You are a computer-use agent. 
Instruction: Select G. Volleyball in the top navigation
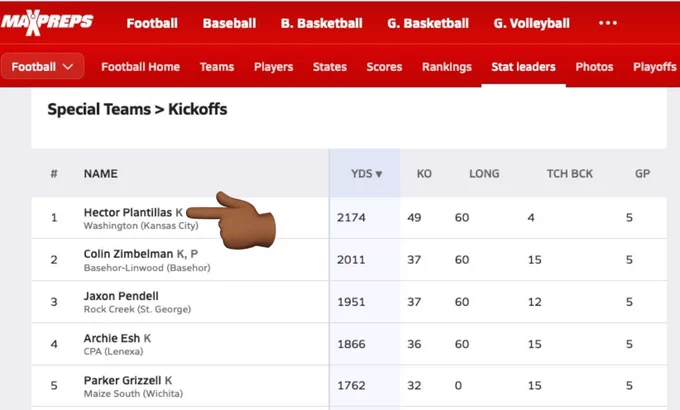click(531, 23)
